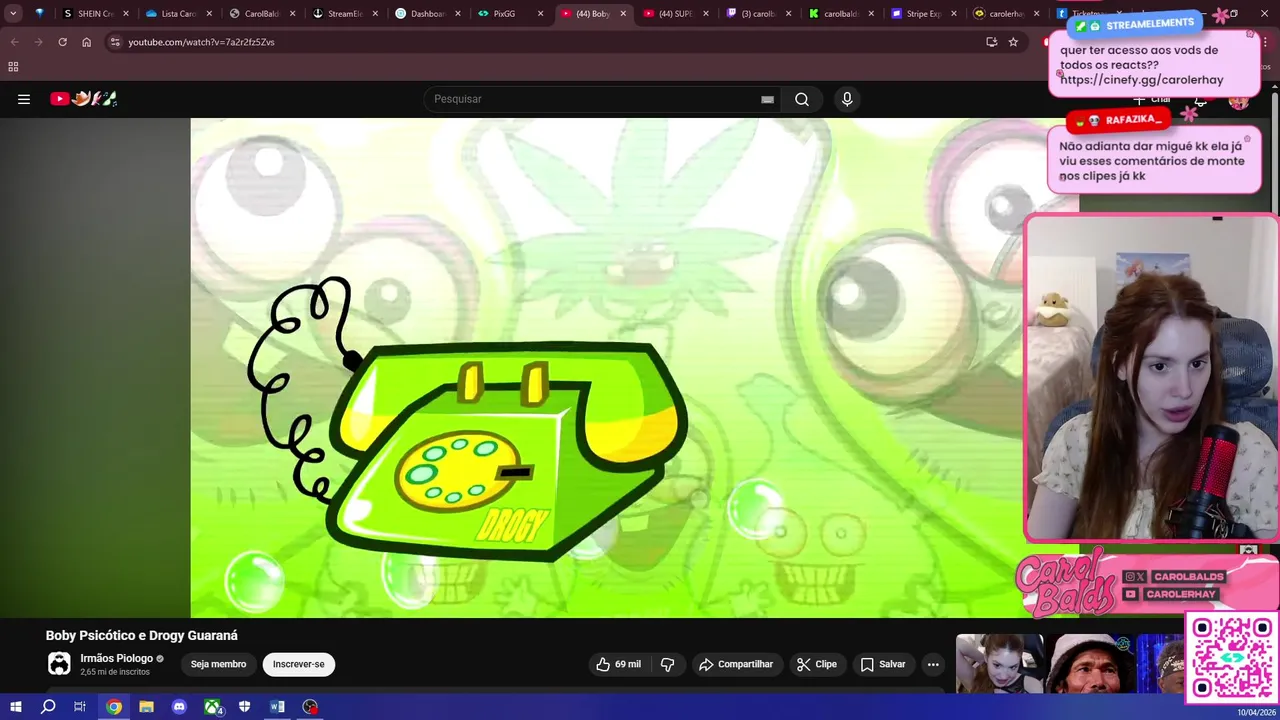This screenshot has height=720, width=1280.
Task: Click the video title Boby Psicótico e Drogy Guaraná
Action: pos(141,636)
